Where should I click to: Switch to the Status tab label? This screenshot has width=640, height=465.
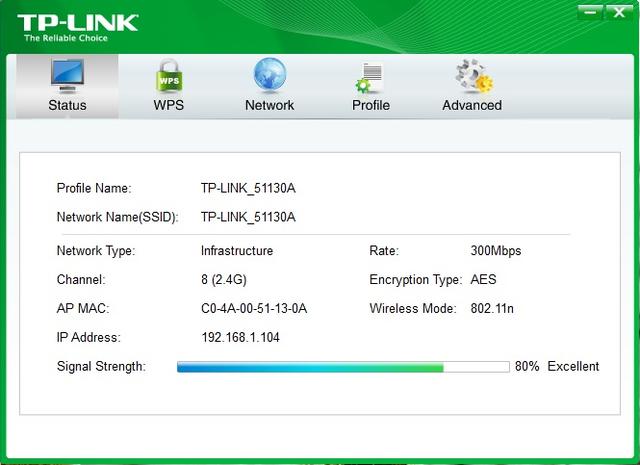[67, 105]
